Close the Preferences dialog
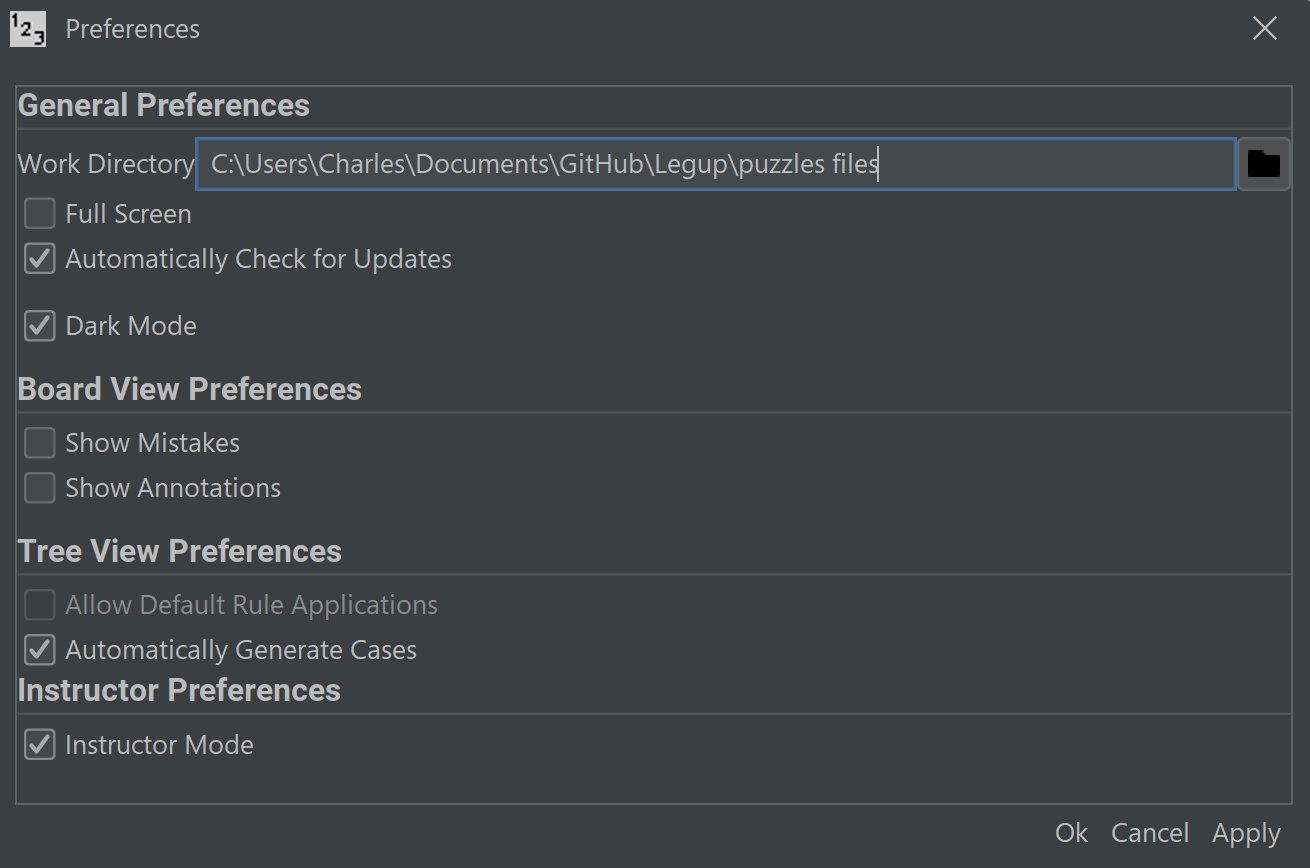Viewport: 1310px width, 868px height. click(1264, 28)
